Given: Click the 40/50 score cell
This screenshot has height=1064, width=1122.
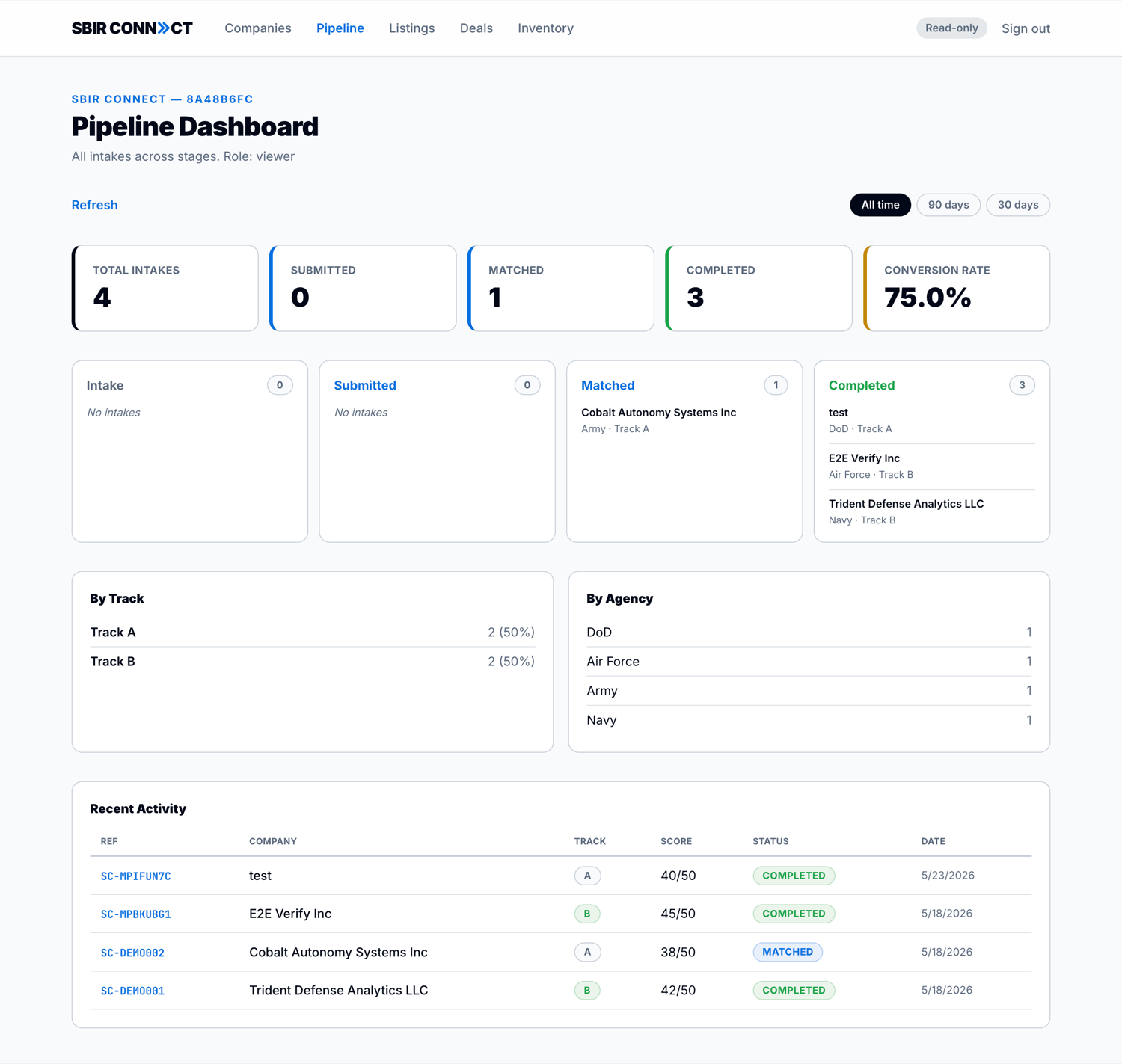Looking at the screenshot, I should point(678,876).
